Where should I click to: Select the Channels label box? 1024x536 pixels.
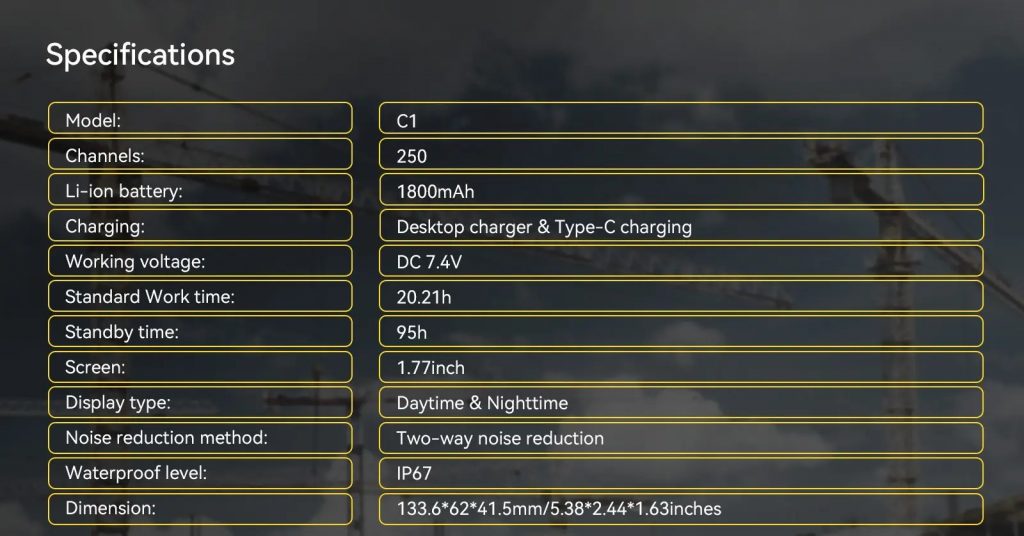[200, 153]
